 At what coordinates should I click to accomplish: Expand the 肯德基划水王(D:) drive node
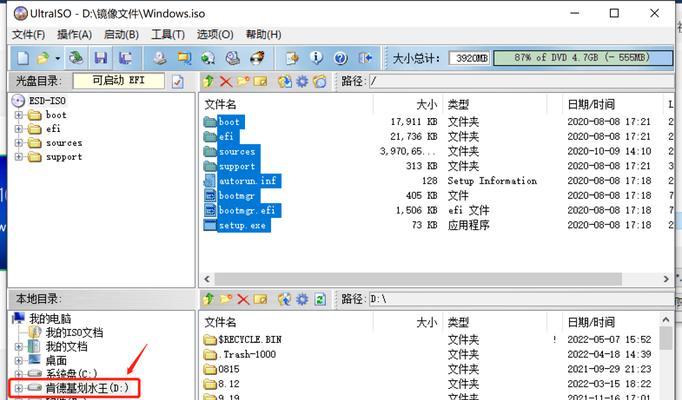coord(19,387)
